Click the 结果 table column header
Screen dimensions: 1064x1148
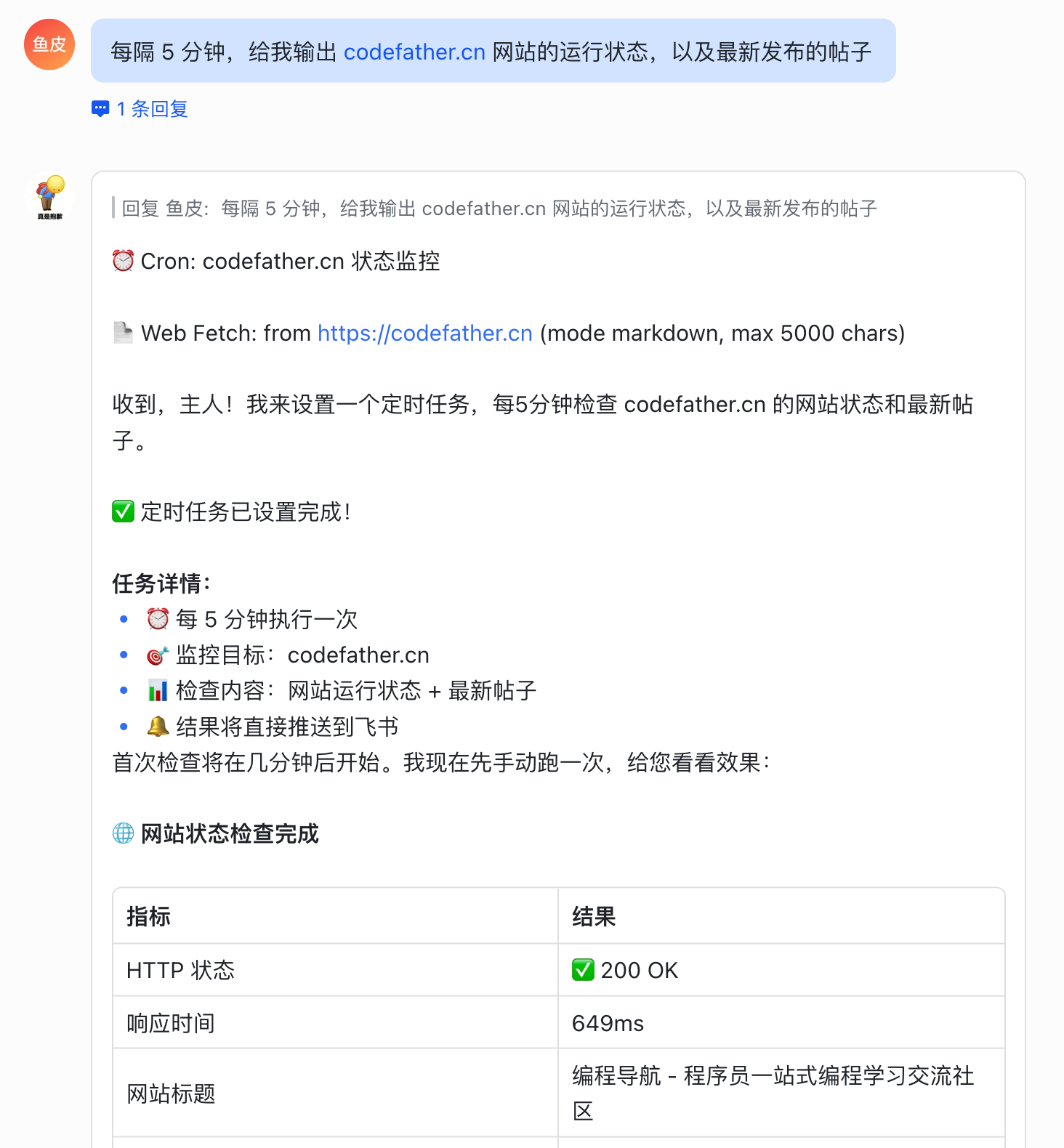[x=594, y=917]
